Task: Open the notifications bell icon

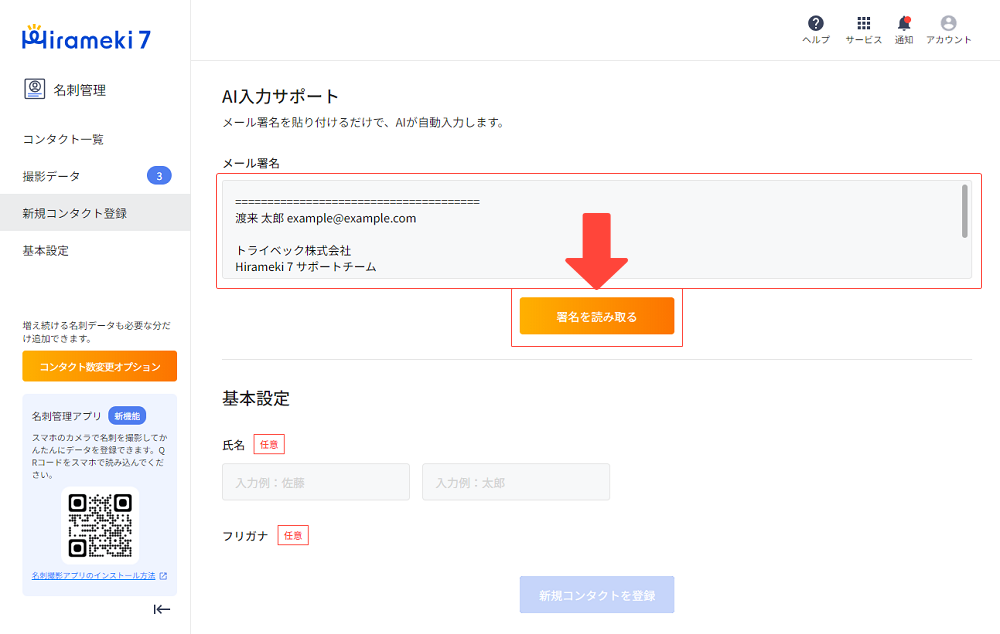Action: pyautogui.click(x=904, y=24)
